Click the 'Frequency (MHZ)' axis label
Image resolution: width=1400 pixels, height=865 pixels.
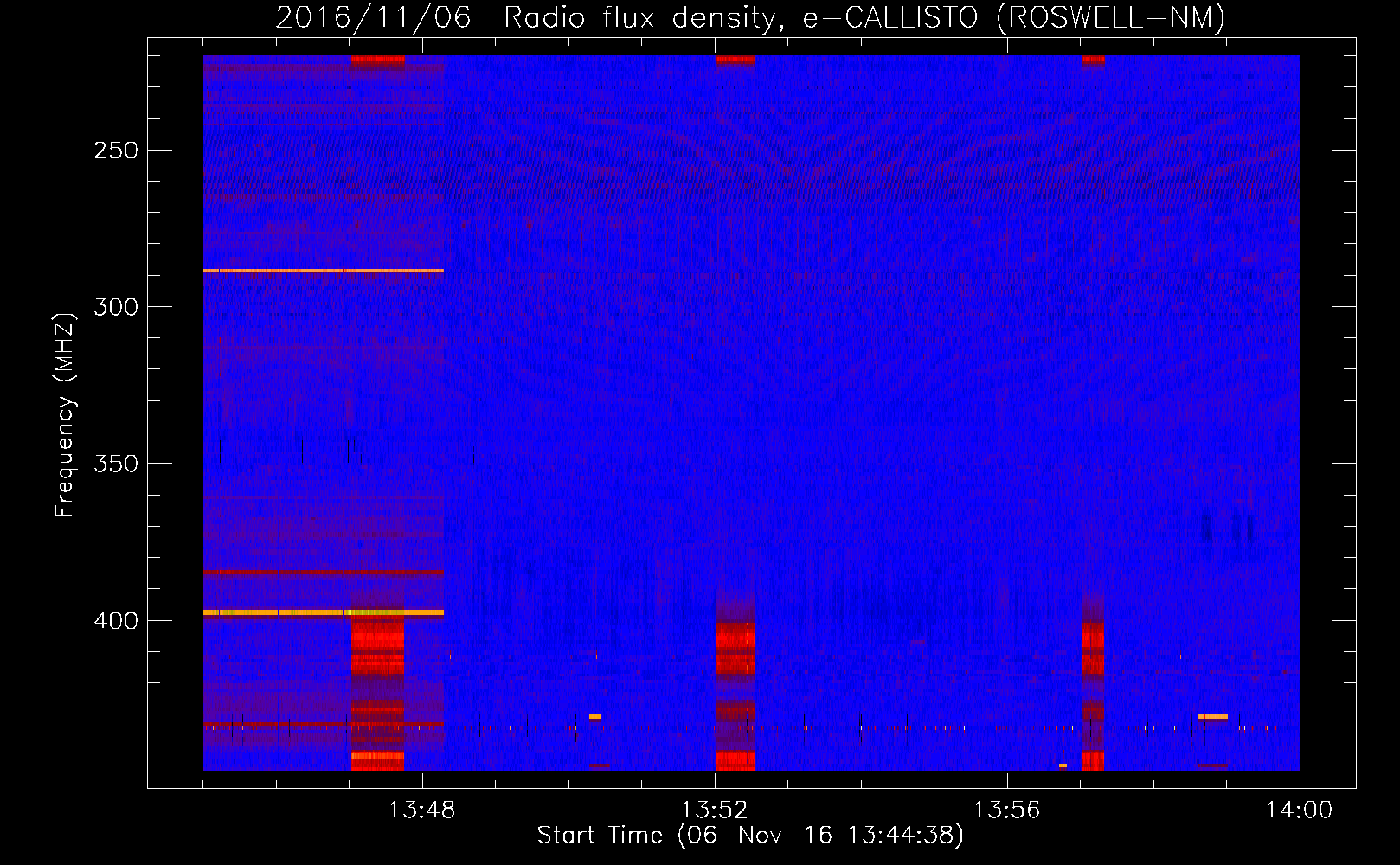click(x=65, y=414)
